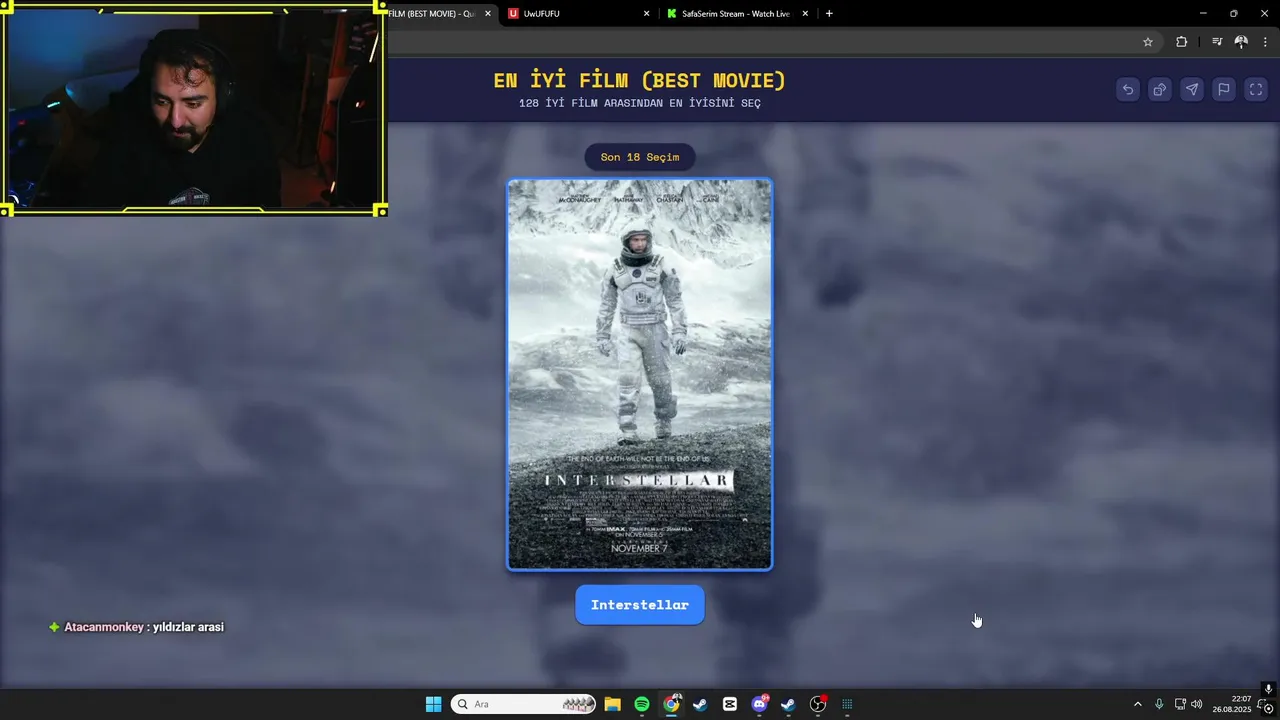Open Spotify from the taskbar
1280x720 pixels.
[x=642, y=704]
